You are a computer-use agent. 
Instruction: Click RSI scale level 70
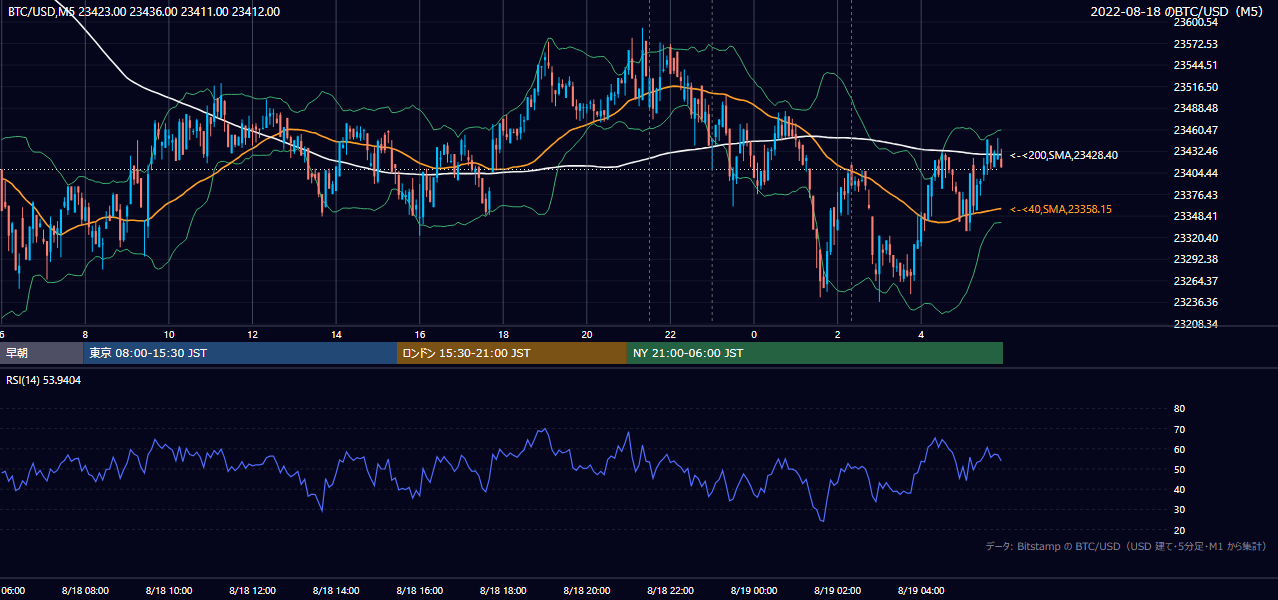click(1179, 429)
